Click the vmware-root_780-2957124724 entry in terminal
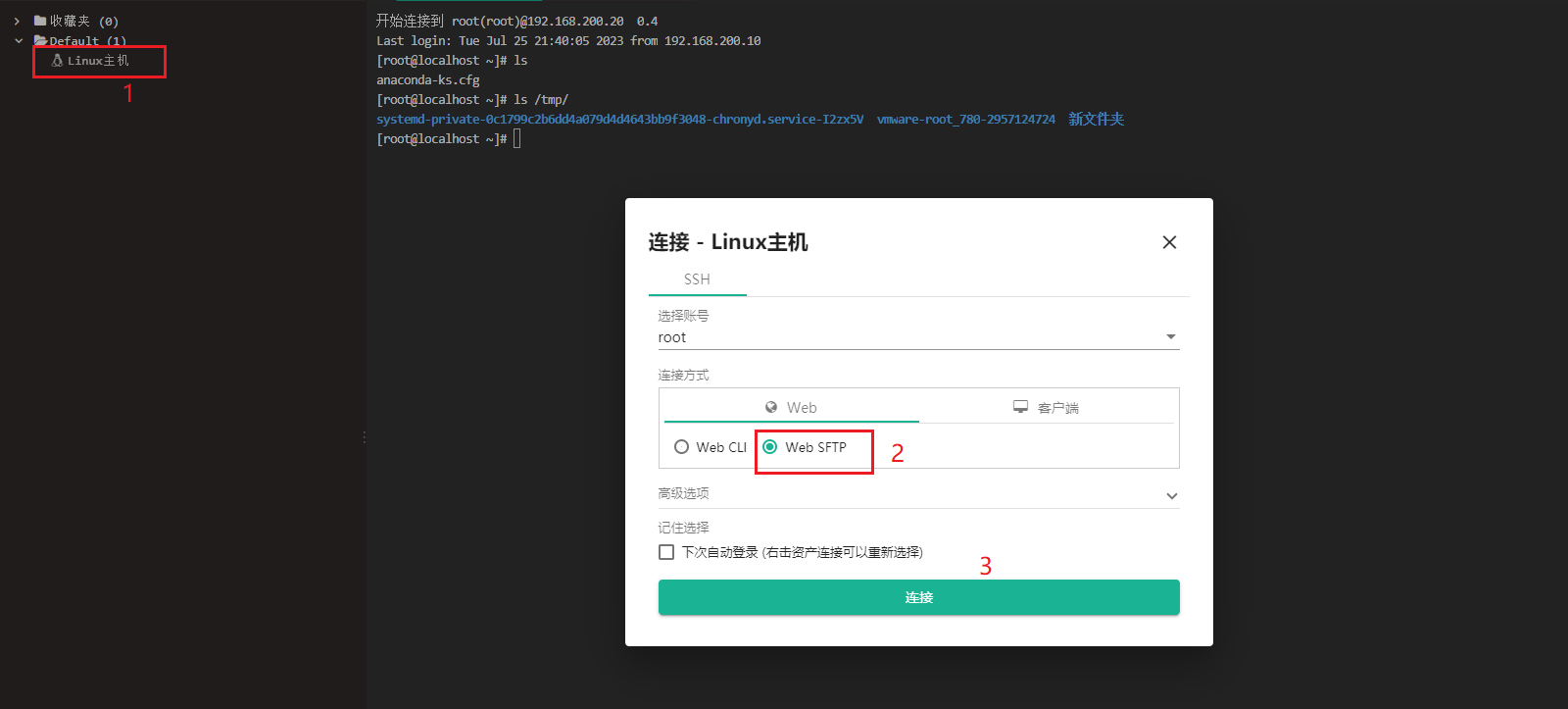 [x=966, y=120]
